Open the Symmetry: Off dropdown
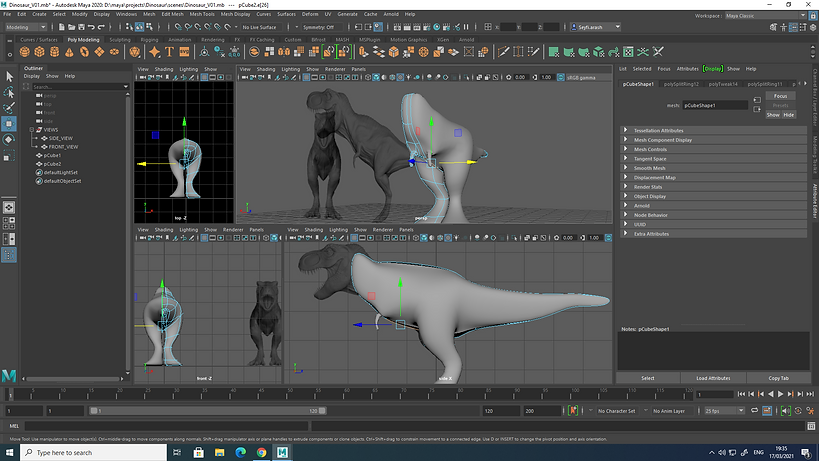 point(322,27)
